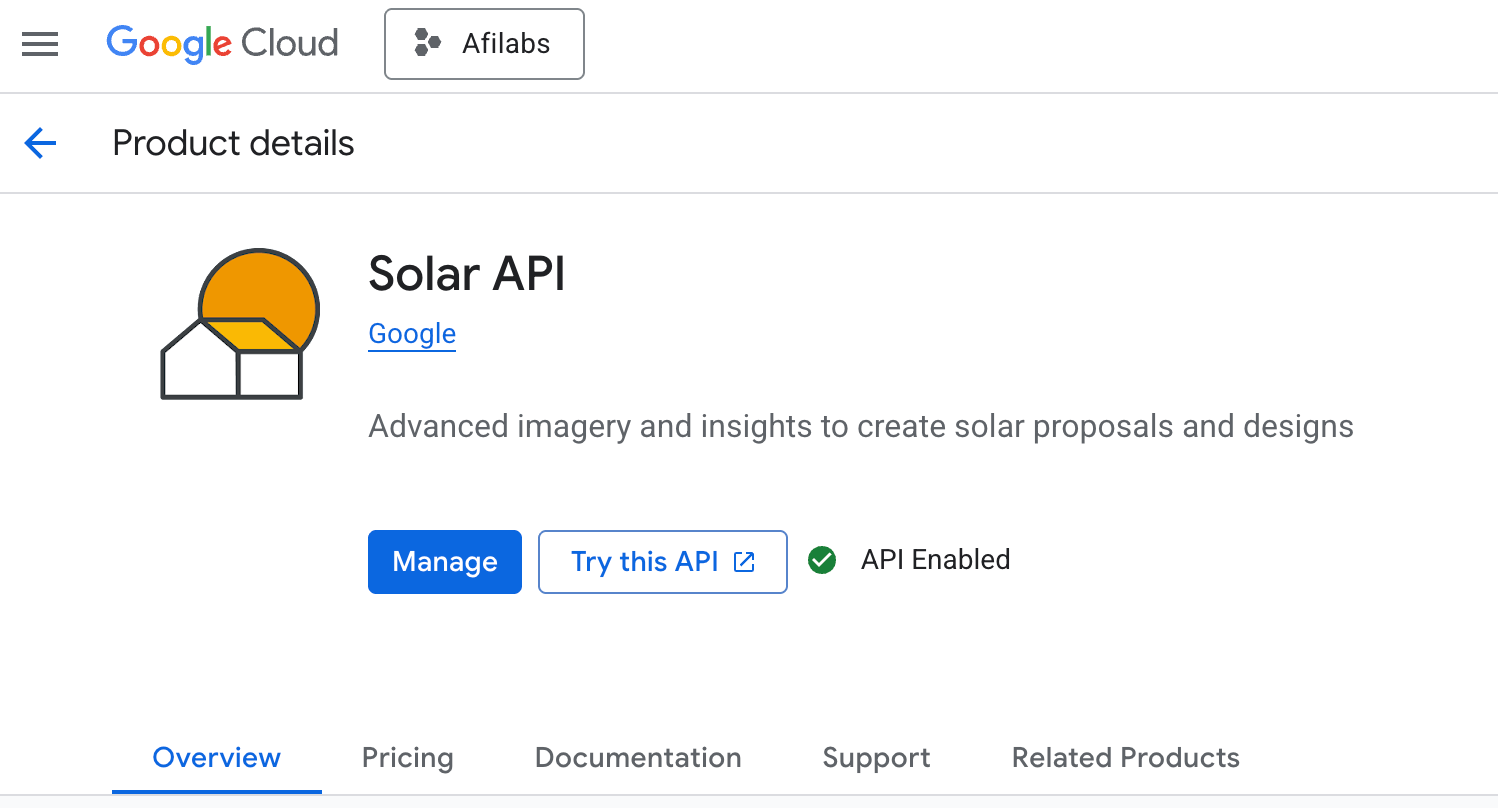Click the Manage button
Viewport: 1498px width, 808px height.
tap(444, 561)
